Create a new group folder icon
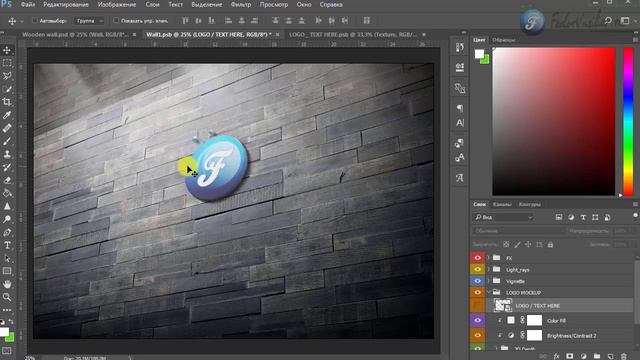 (597, 356)
